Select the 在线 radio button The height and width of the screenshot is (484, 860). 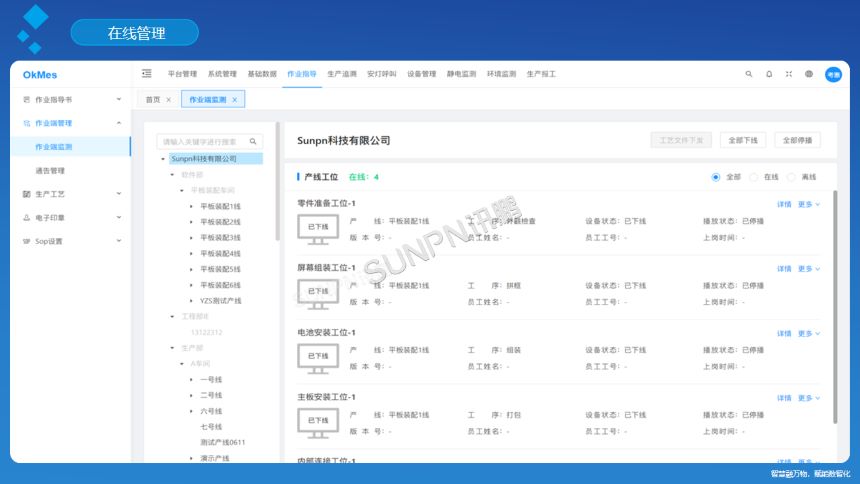pos(754,177)
